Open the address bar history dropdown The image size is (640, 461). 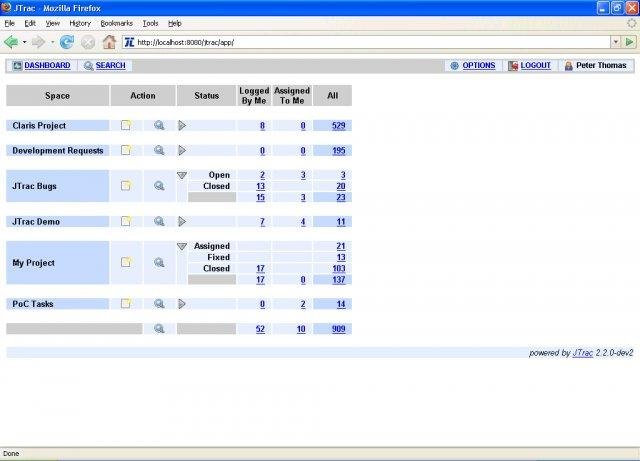(x=616, y=42)
